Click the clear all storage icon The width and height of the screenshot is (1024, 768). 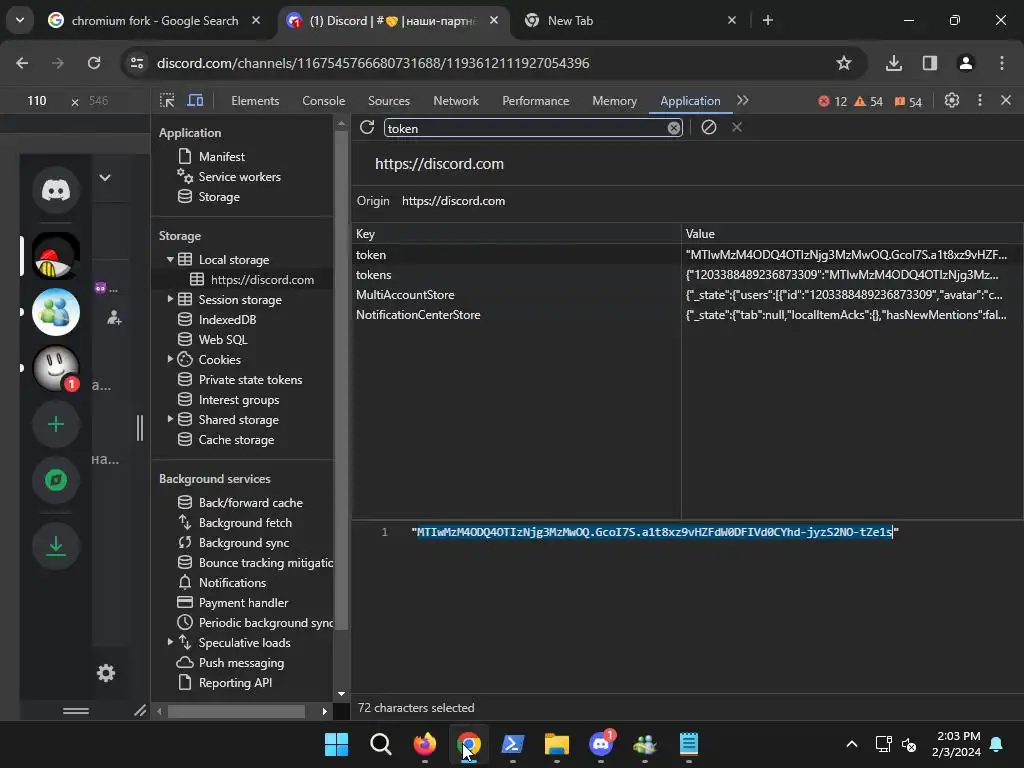point(709,127)
